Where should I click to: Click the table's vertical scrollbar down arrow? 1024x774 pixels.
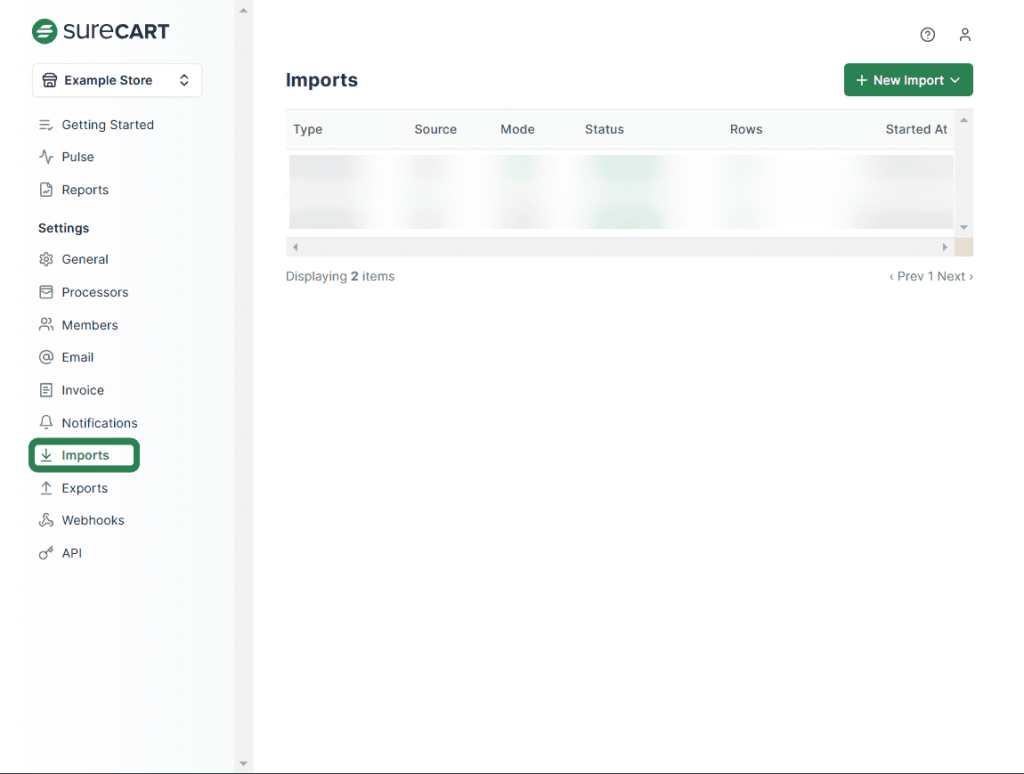tap(964, 228)
